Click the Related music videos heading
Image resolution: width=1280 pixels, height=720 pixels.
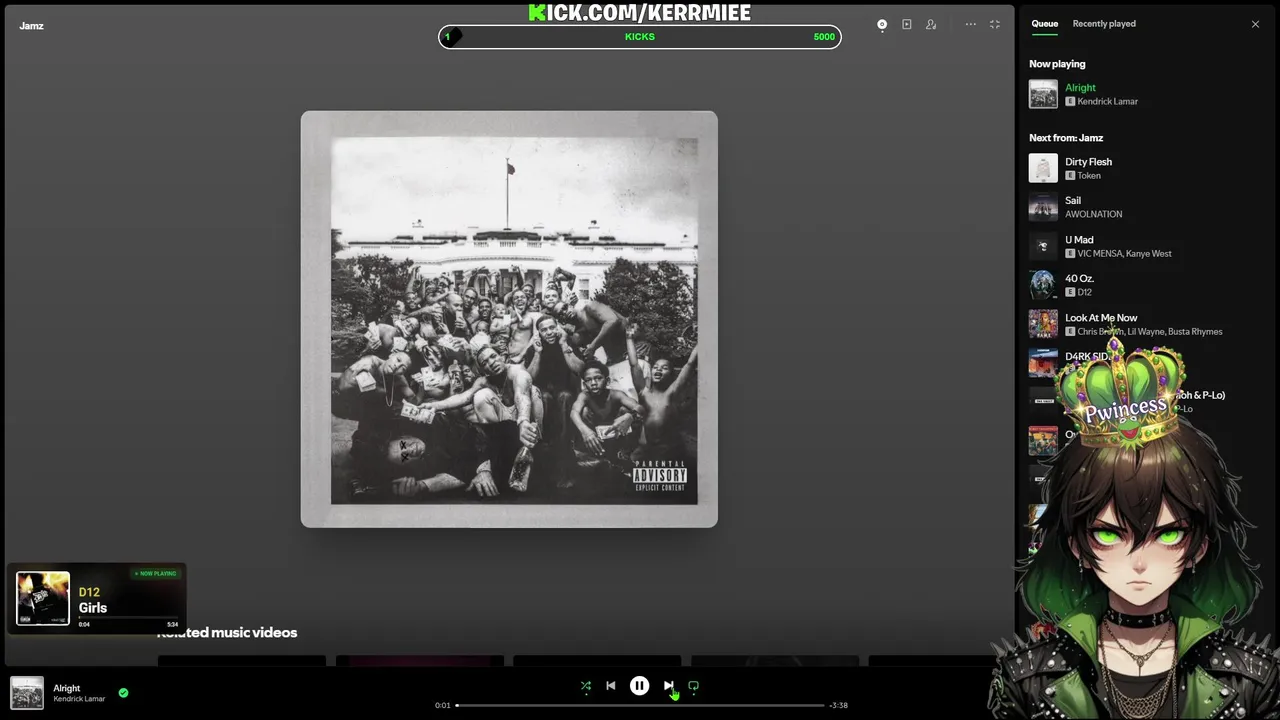tap(227, 633)
